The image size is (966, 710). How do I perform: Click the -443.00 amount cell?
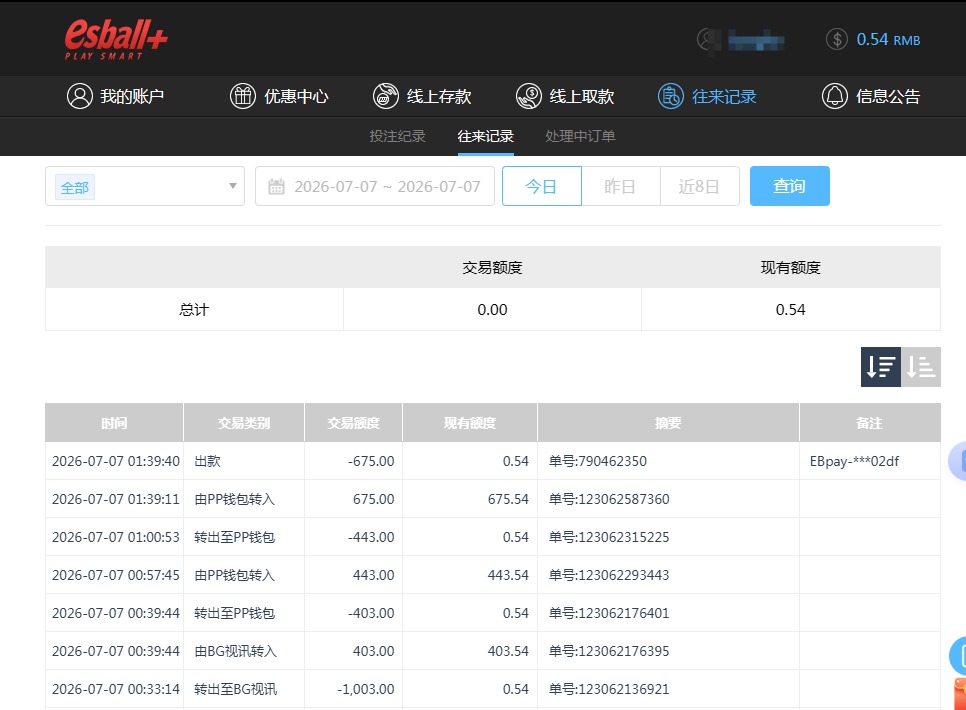point(371,537)
